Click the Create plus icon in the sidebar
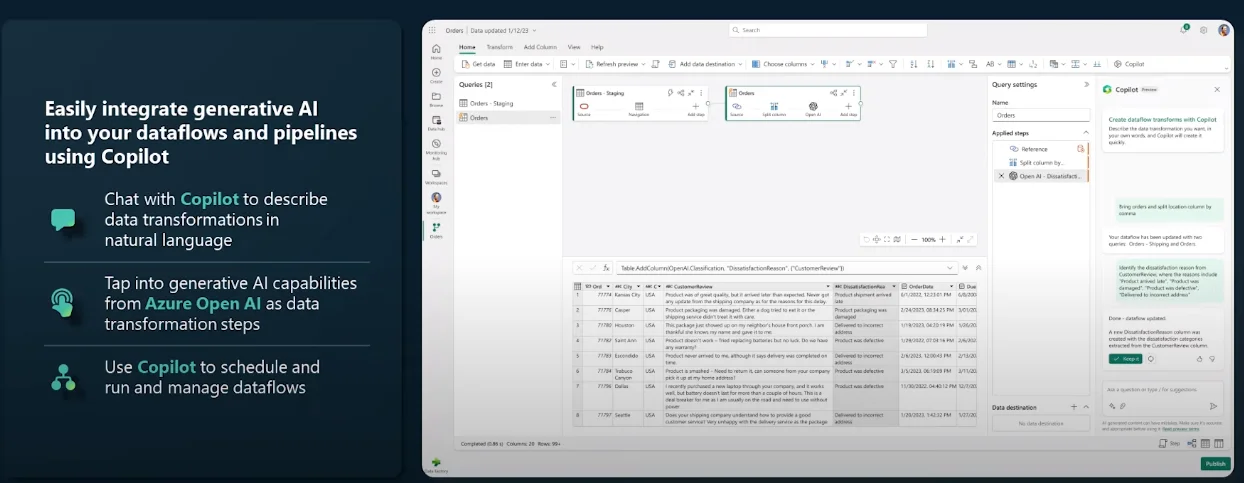This screenshot has width=1244, height=483. 436,73
